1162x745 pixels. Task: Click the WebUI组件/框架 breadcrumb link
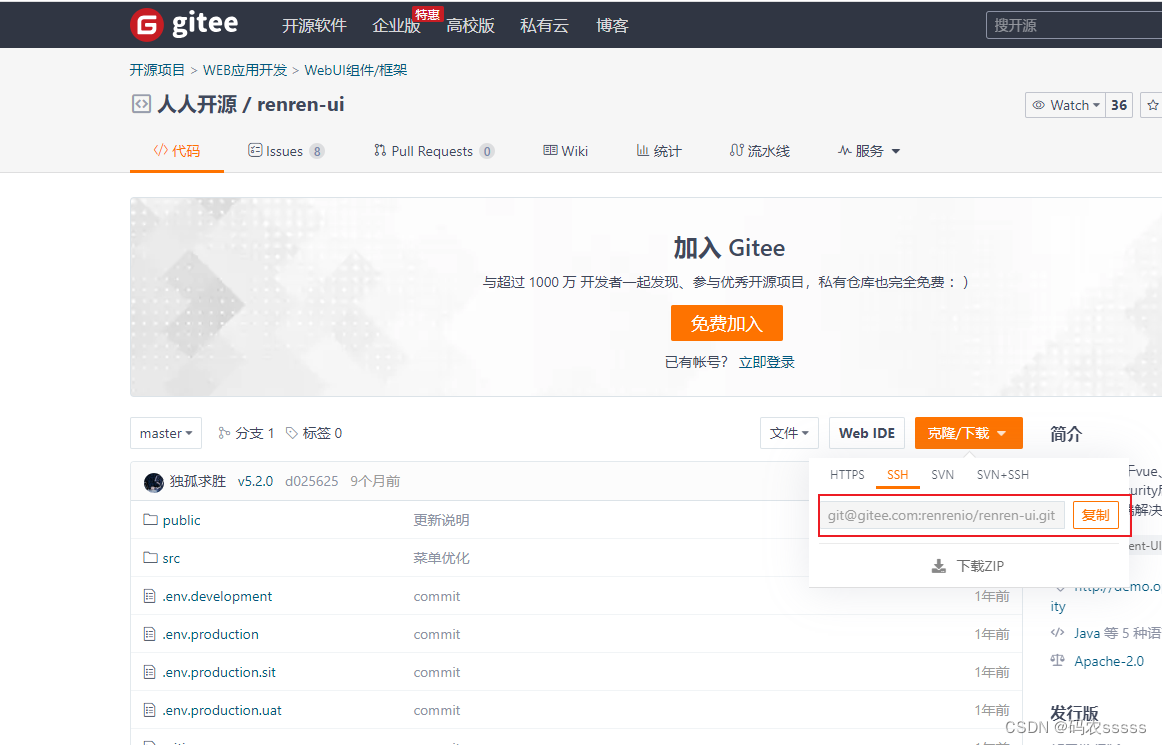click(x=356, y=70)
